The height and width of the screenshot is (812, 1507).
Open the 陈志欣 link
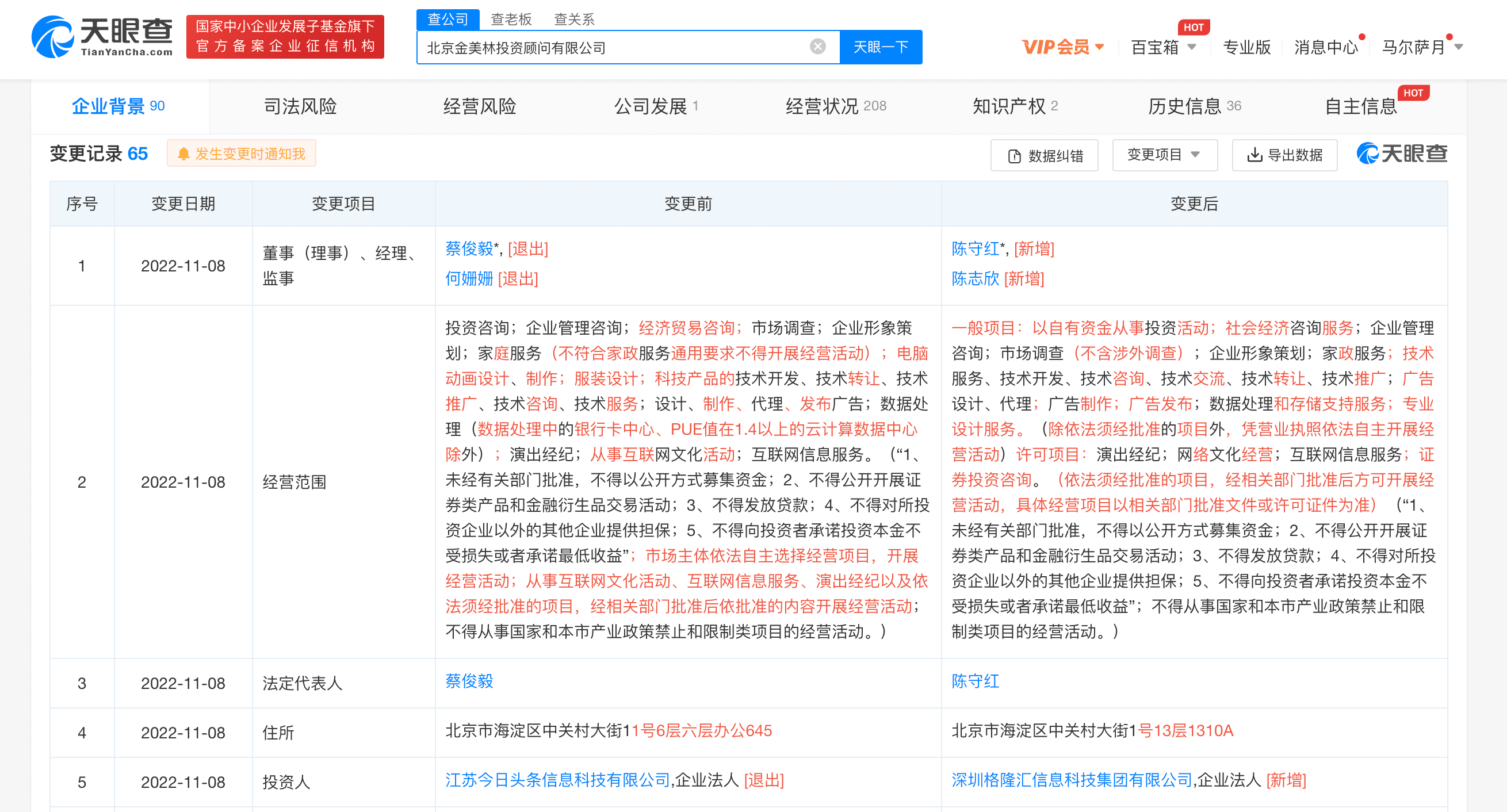pos(975,278)
